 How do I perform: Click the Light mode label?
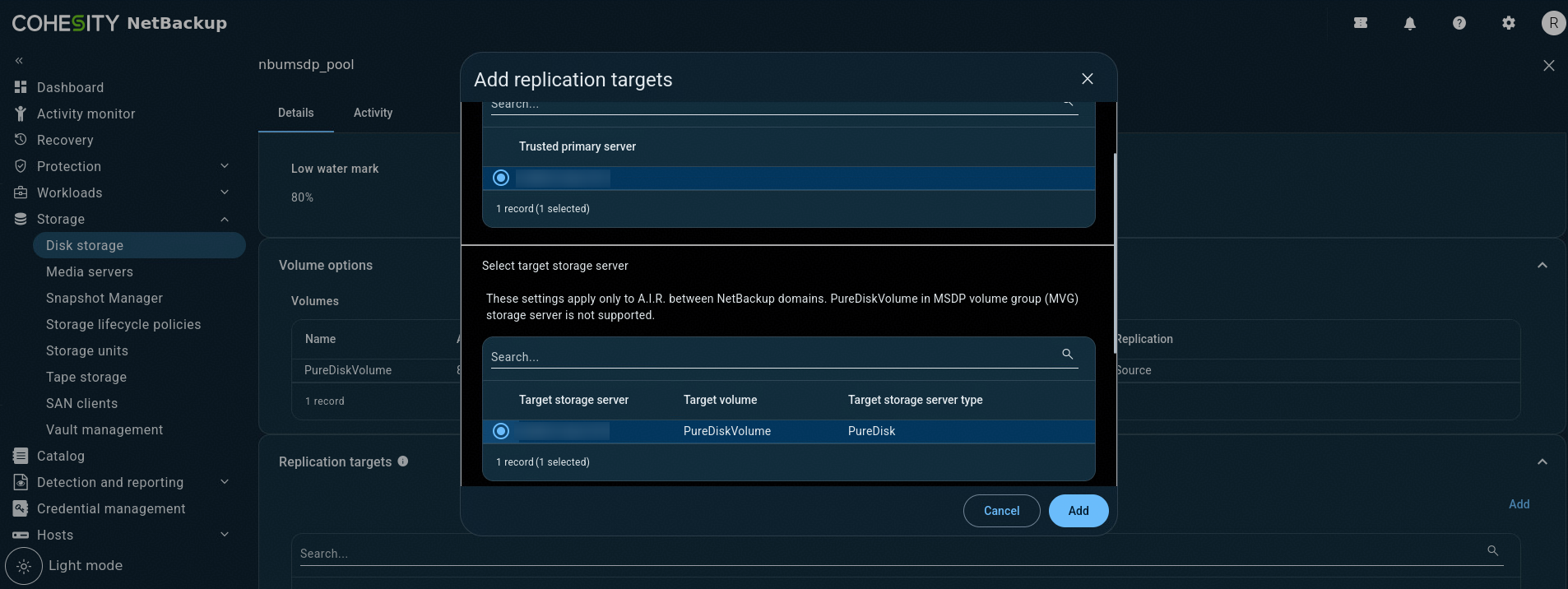[x=86, y=565]
